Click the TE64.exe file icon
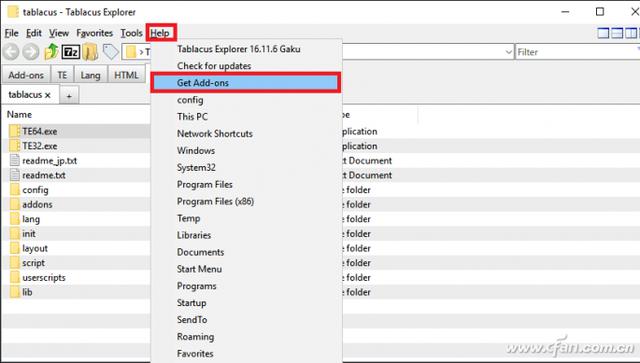Screen dimensions: 640x363 14,131
